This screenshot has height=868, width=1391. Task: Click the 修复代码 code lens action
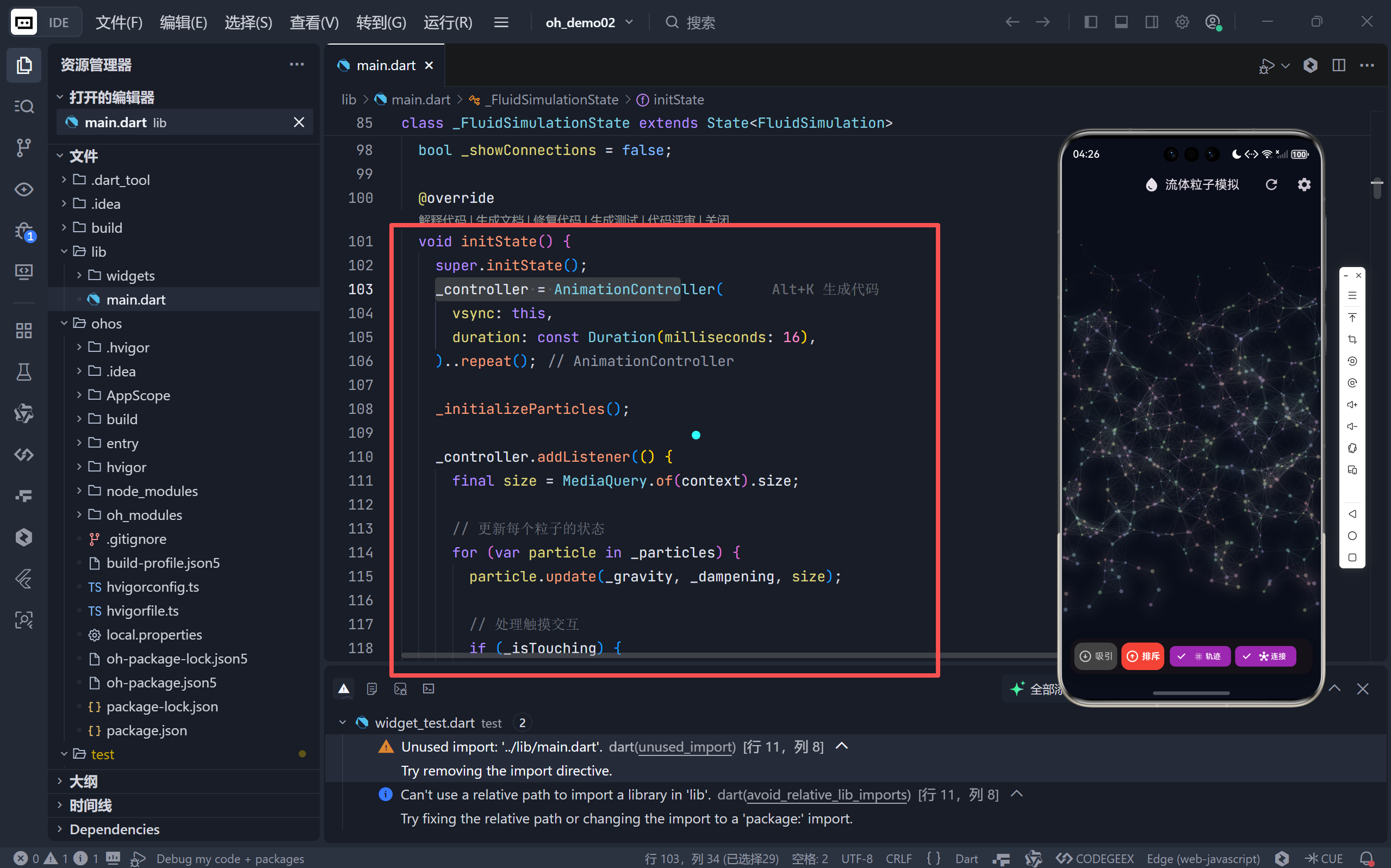tap(556, 219)
